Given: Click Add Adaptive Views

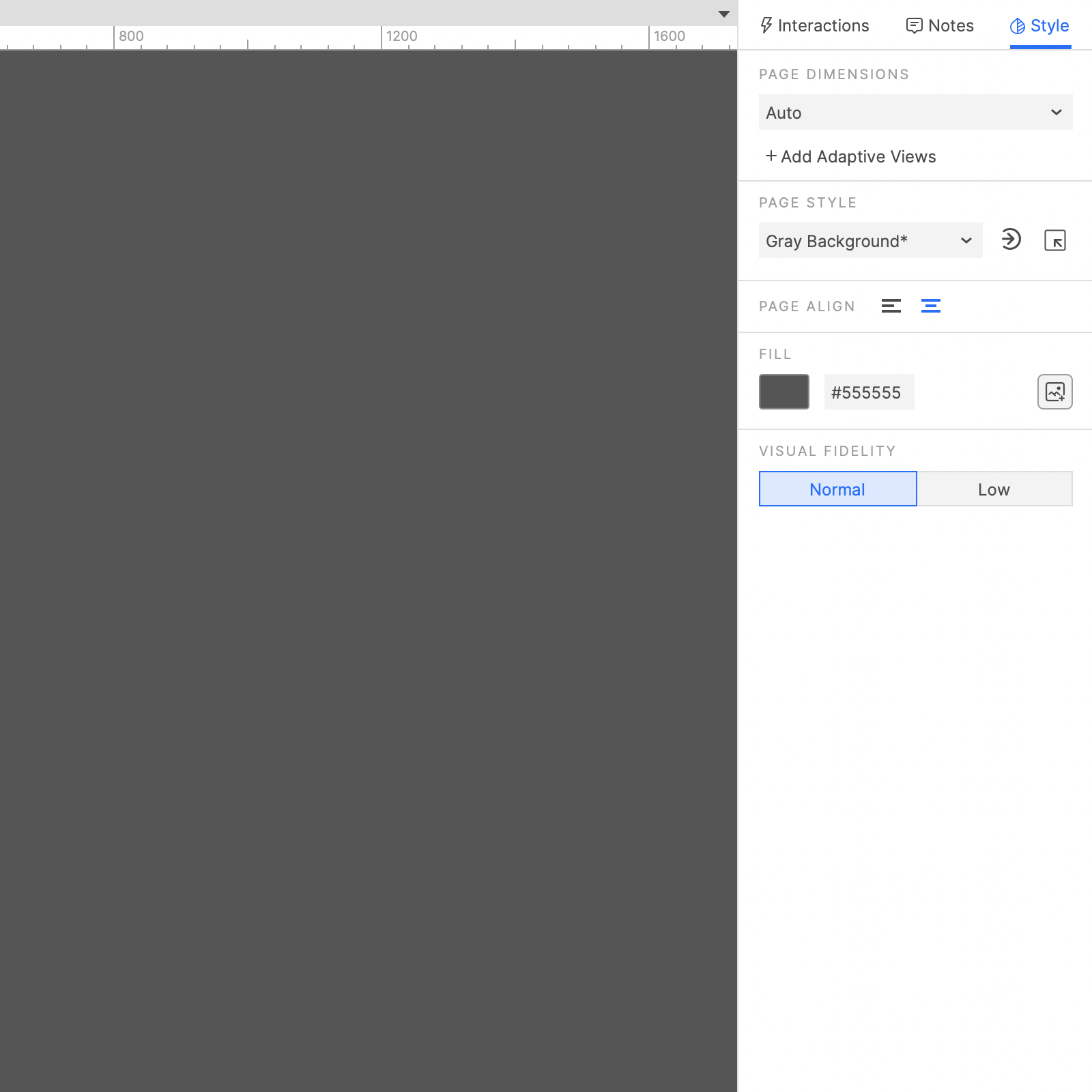Looking at the screenshot, I should point(851,156).
